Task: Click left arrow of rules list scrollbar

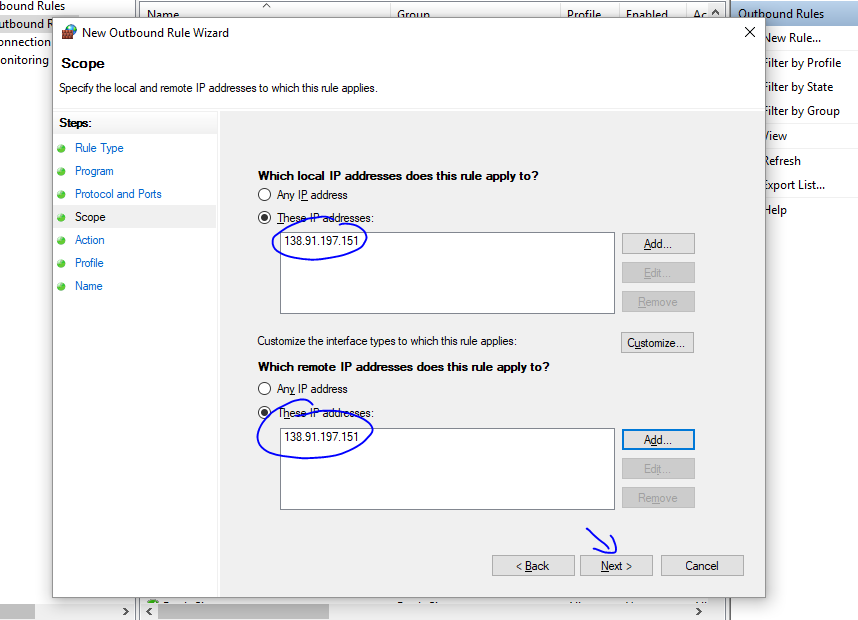Action: [x=149, y=611]
